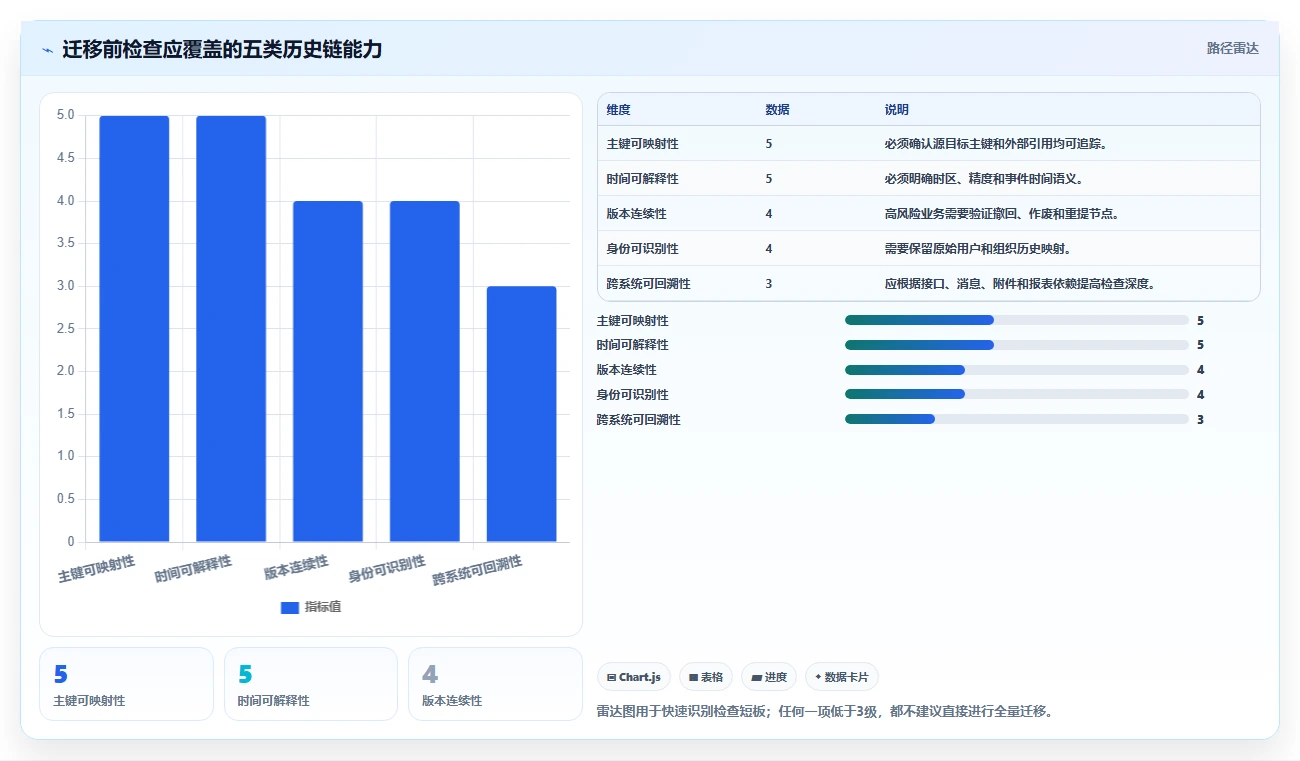Image resolution: width=1300 pixels, height=761 pixels.
Task: Click the description 必须确认源目标主键和外部引用均可追踪
Action: click(x=995, y=144)
